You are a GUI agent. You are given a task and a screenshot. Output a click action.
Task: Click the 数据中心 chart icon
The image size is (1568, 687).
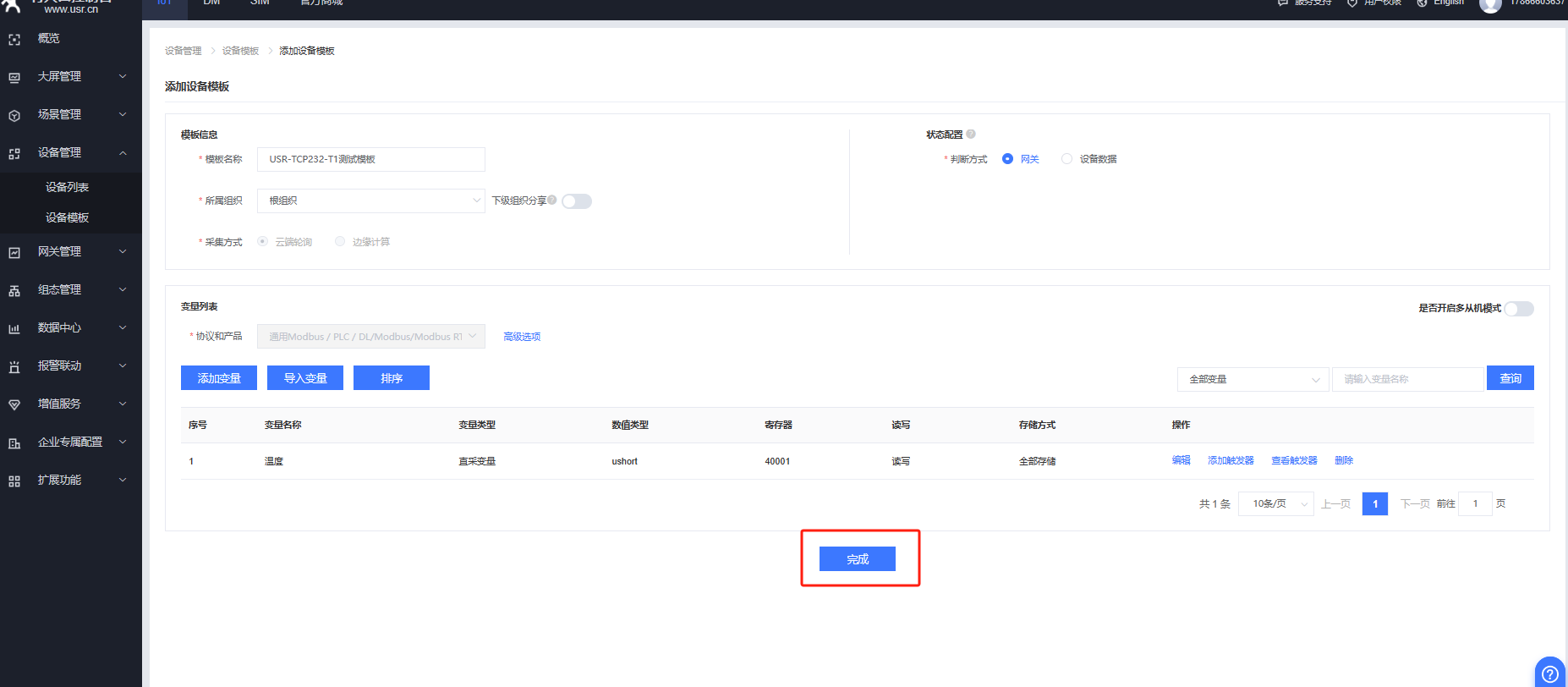[x=14, y=328]
